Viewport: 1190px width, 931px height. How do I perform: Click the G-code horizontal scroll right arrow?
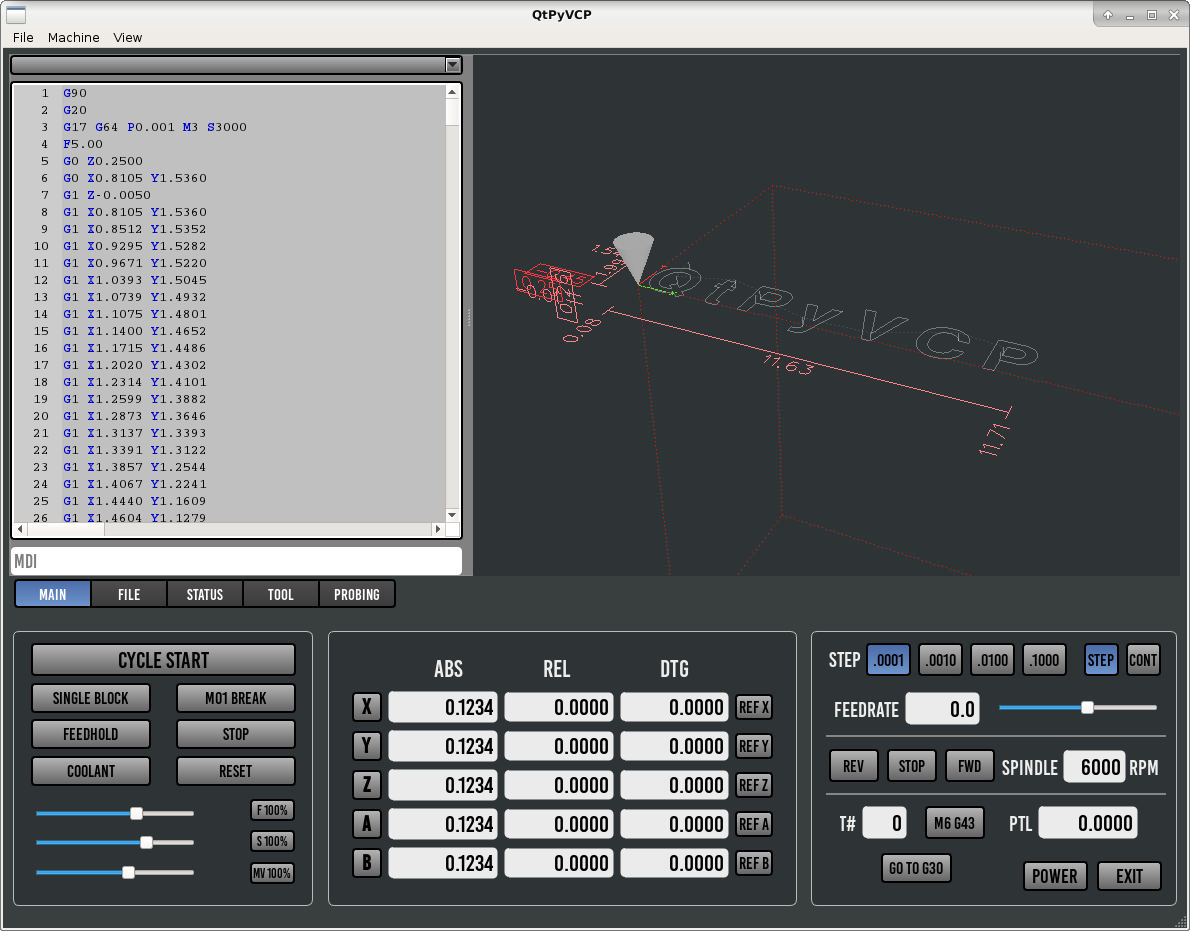pos(437,529)
